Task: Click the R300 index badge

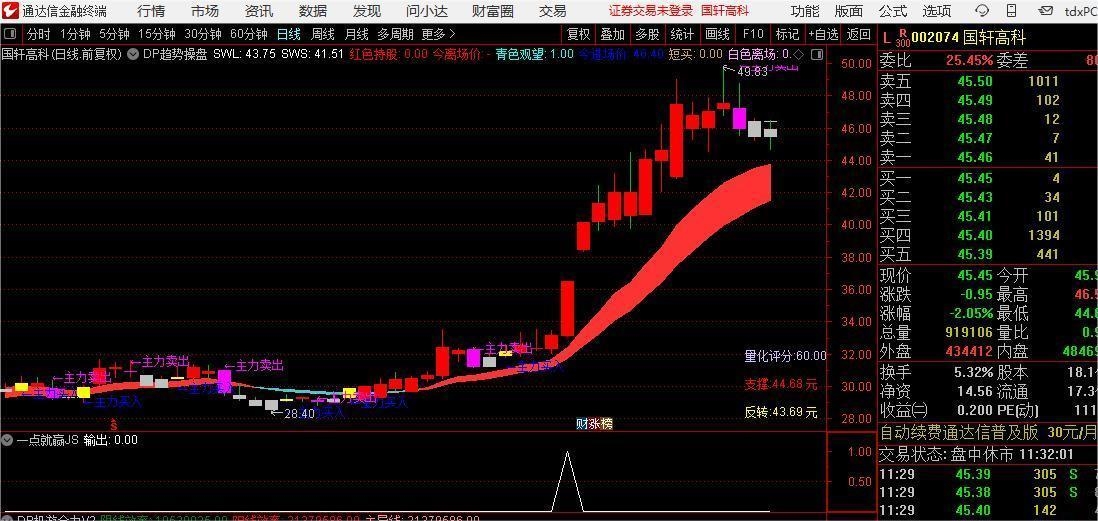Action: click(903, 38)
